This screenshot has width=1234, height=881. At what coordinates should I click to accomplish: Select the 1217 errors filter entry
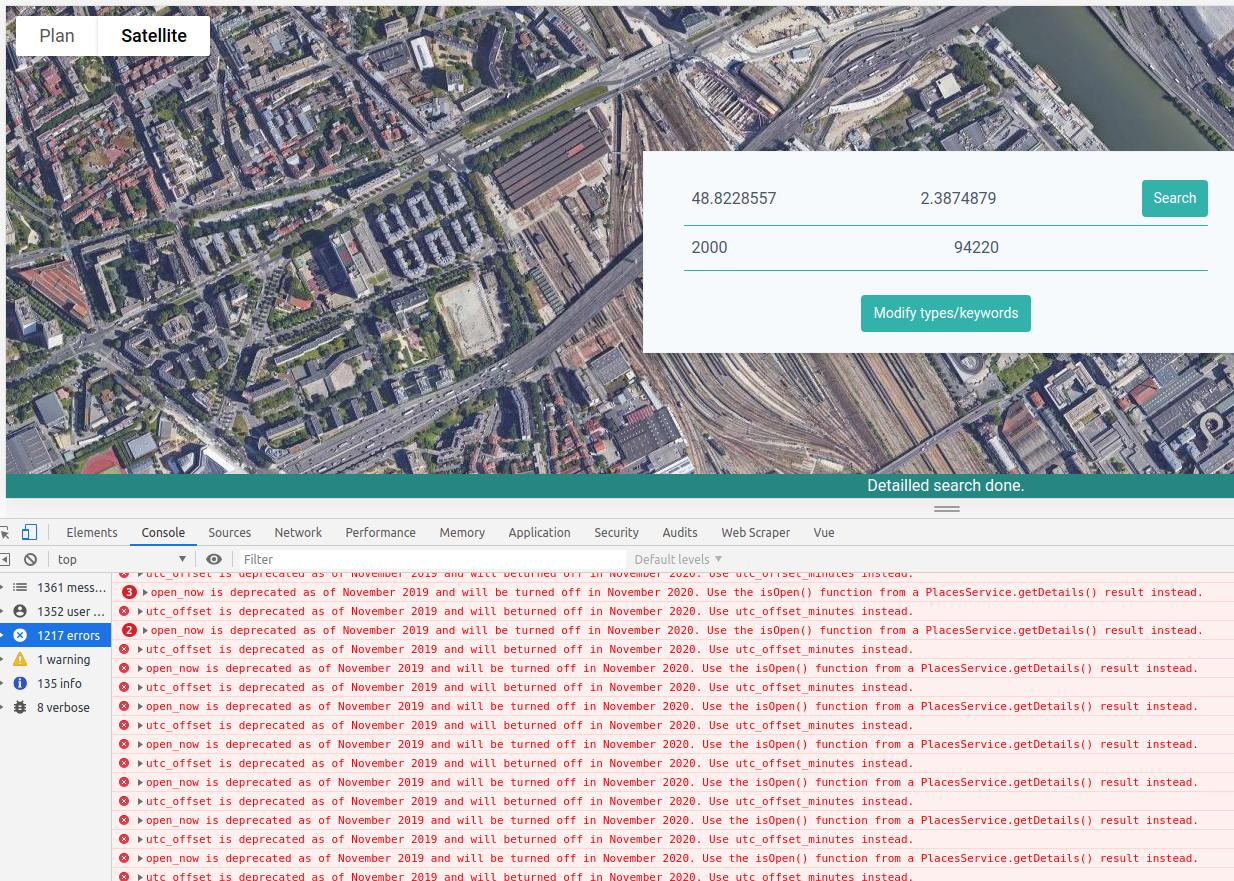point(55,635)
